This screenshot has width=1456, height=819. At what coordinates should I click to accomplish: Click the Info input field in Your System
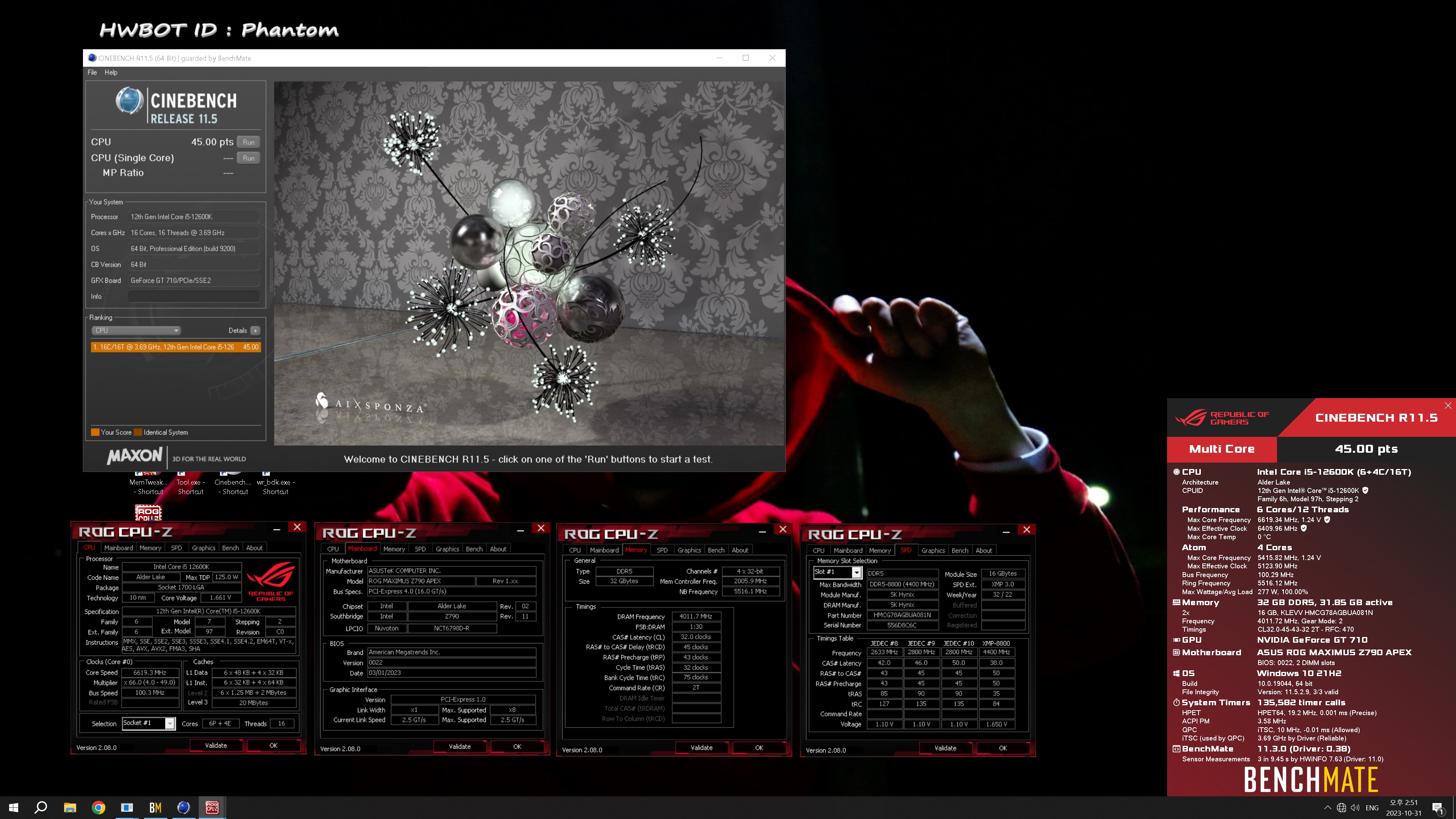[x=194, y=296]
